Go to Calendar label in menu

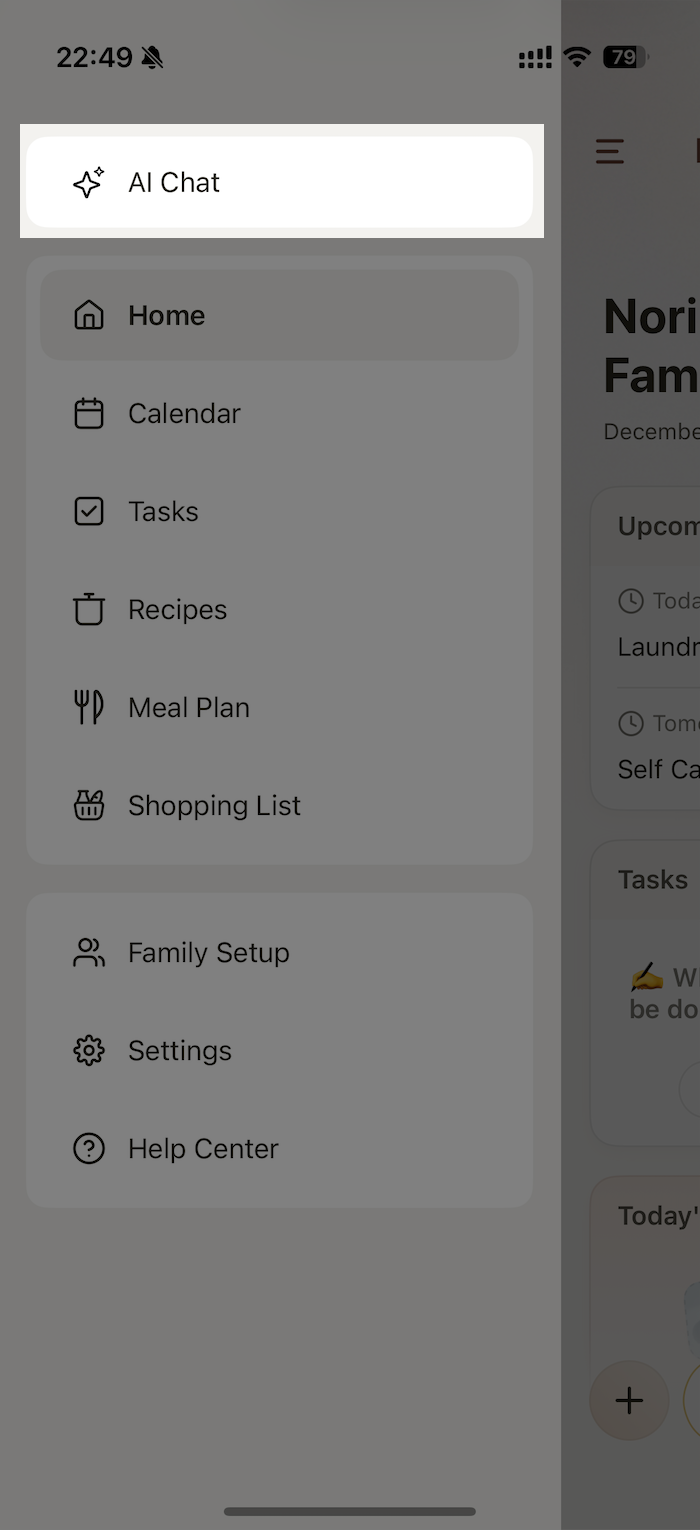point(184,414)
